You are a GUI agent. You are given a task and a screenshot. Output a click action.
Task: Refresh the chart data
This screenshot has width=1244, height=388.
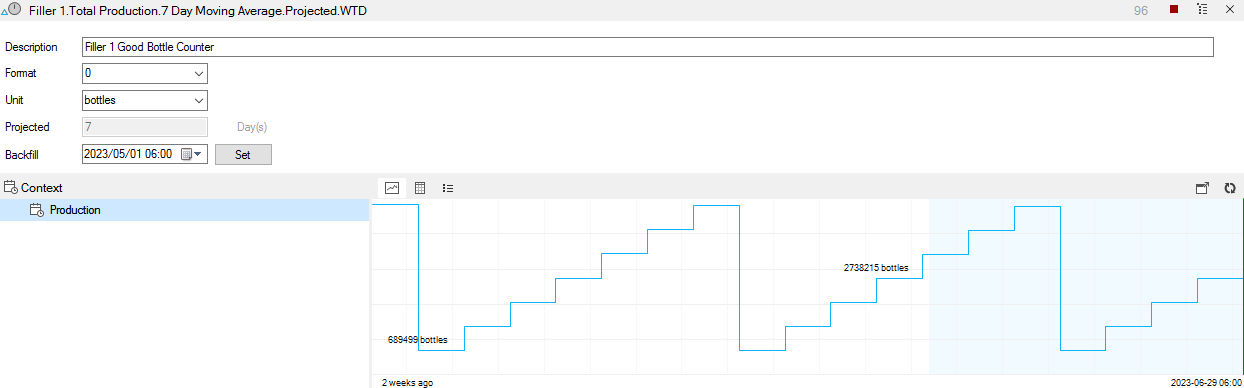[1230, 187]
